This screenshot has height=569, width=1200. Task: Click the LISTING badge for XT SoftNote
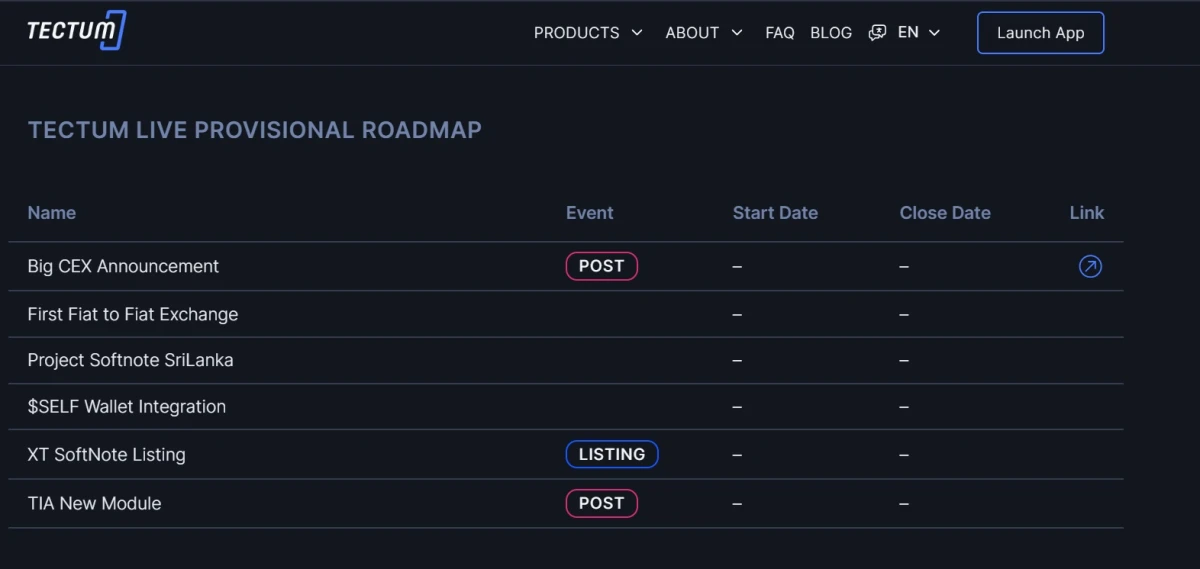pos(612,454)
